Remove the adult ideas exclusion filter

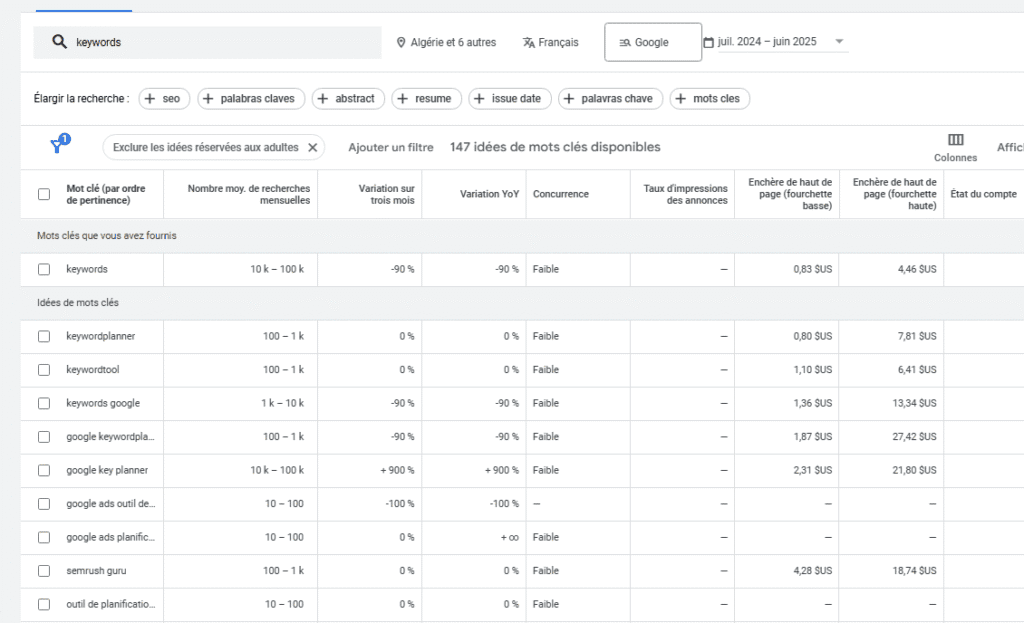pyautogui.click(x=312, y=147)
